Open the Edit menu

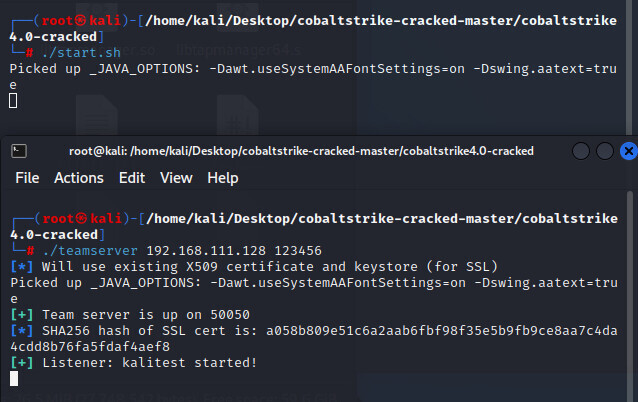click(x=132, y=178)
